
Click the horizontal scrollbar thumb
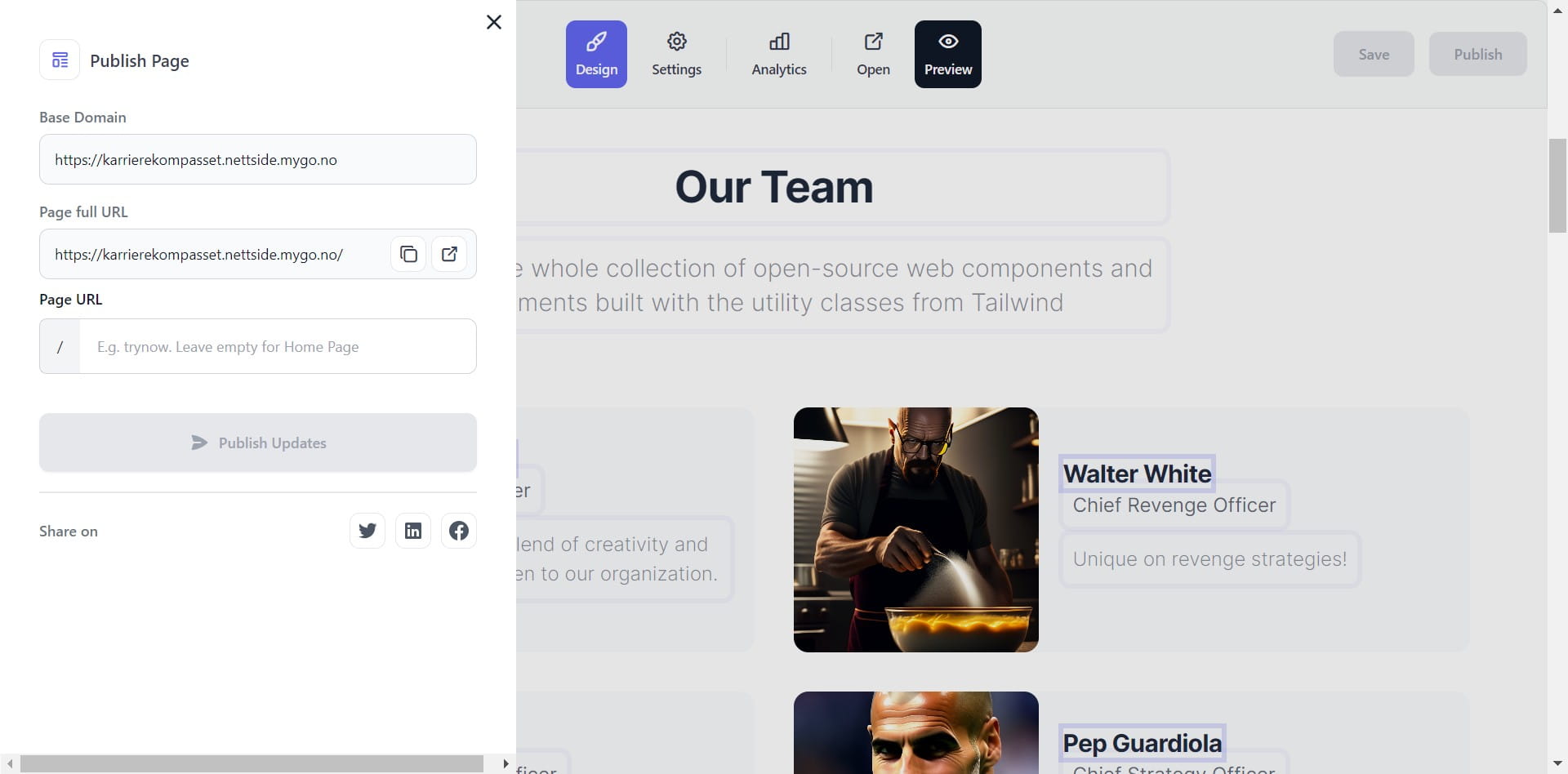252,763
